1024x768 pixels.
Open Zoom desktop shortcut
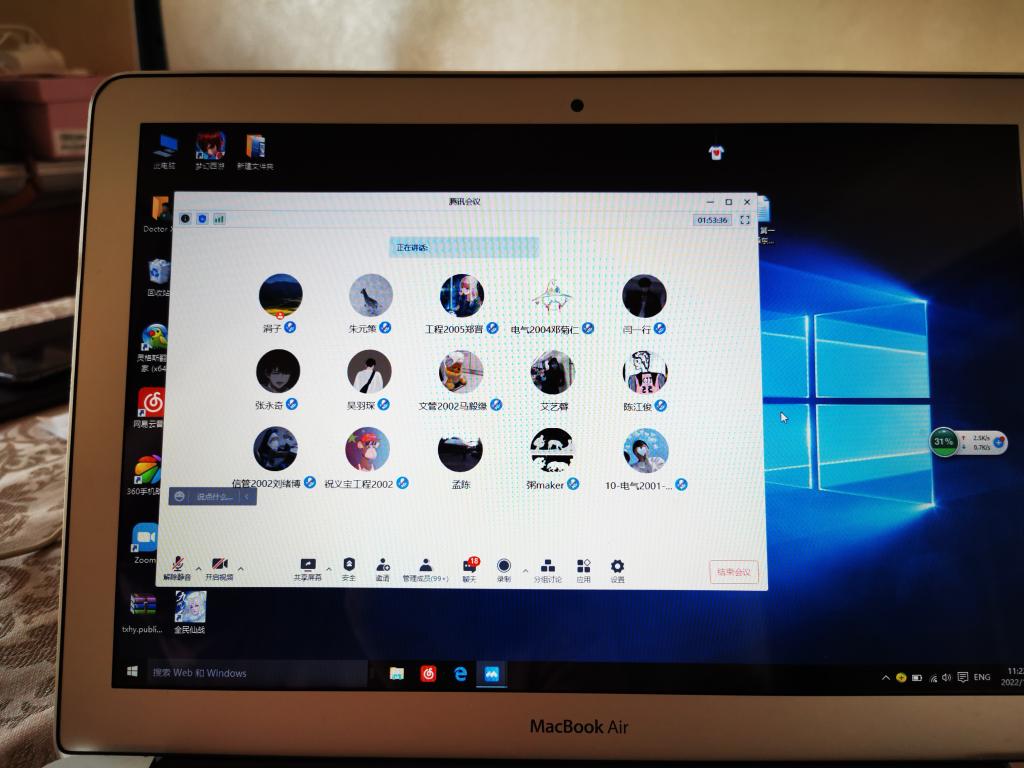pos(145,543)
